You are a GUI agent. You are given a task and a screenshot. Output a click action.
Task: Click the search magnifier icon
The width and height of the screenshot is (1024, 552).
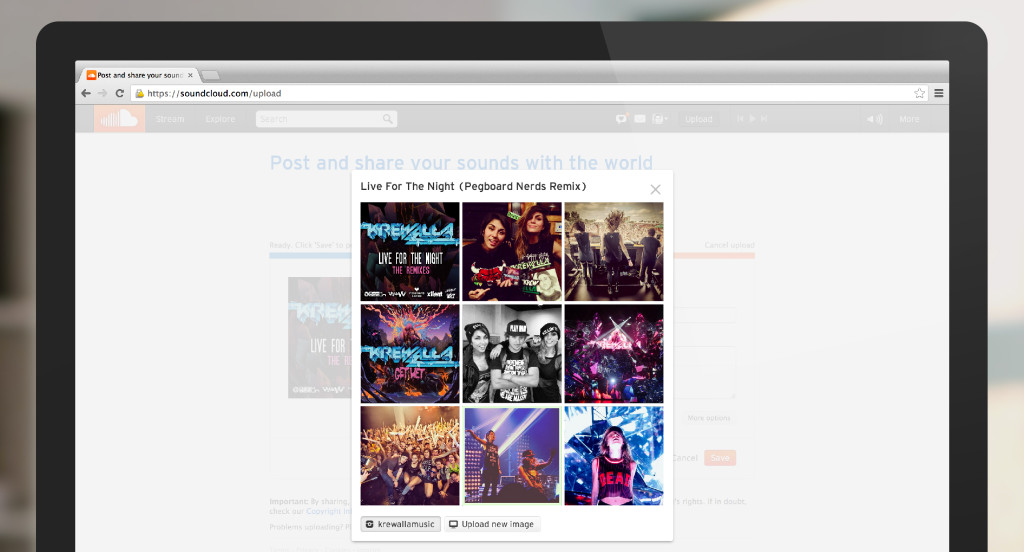[388, 119]
